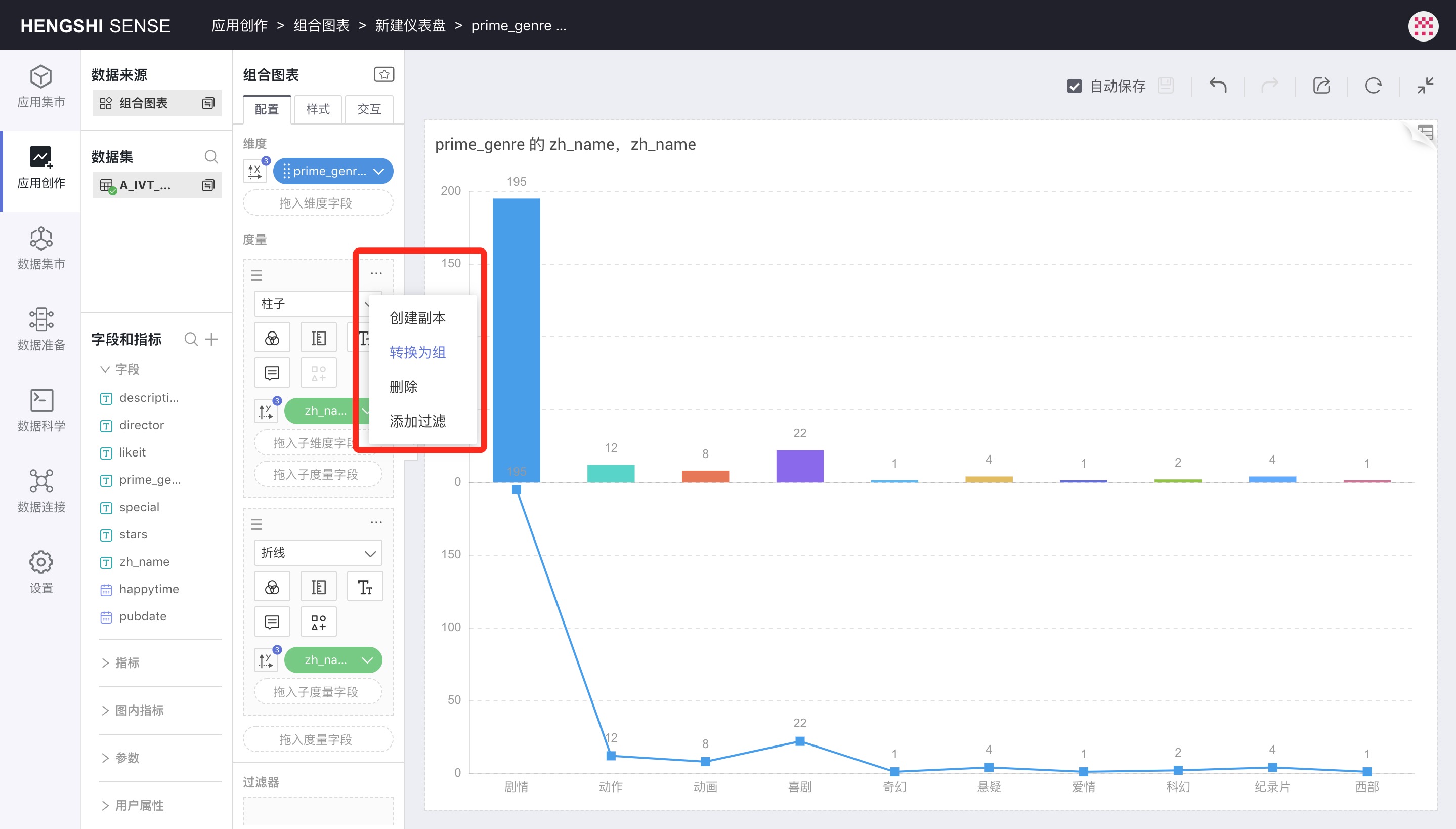Select the pubdate date field
This screenshot has width=1456, height=829.
pos(142,616)
